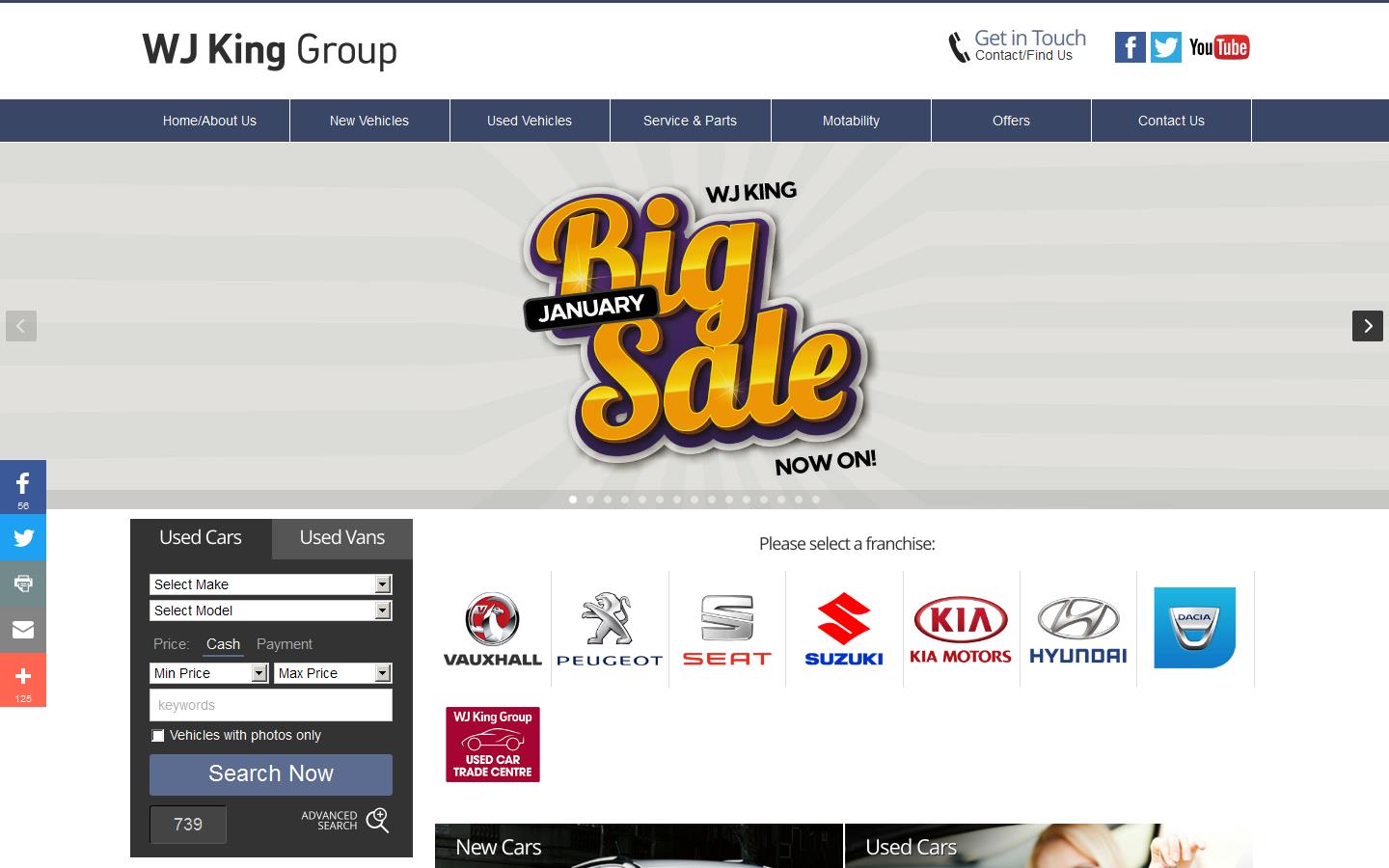Open the Motability menu item
The height and width of the screenshot is (868, 1389).
pos(850,121)
